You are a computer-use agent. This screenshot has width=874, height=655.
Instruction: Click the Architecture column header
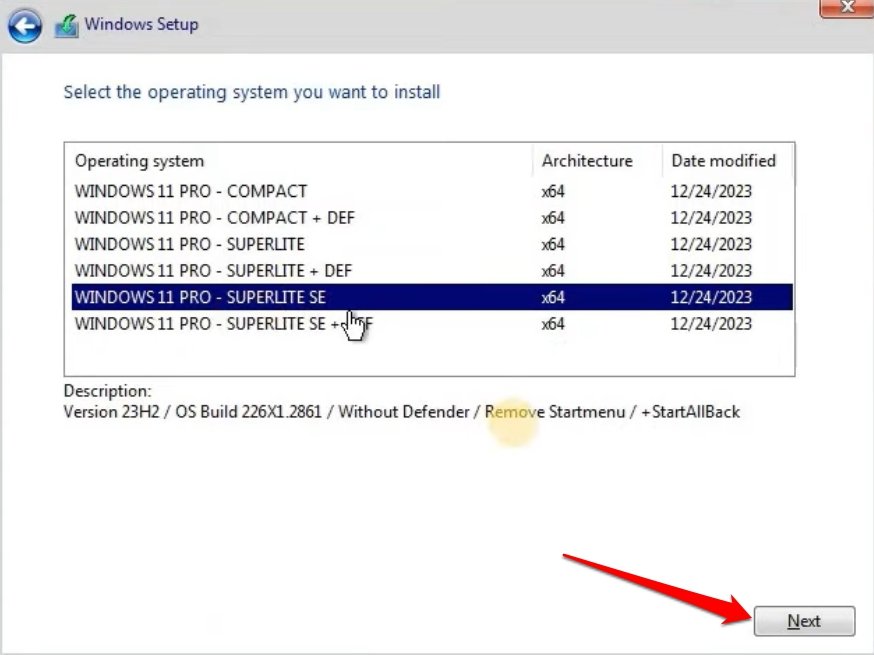598,161
